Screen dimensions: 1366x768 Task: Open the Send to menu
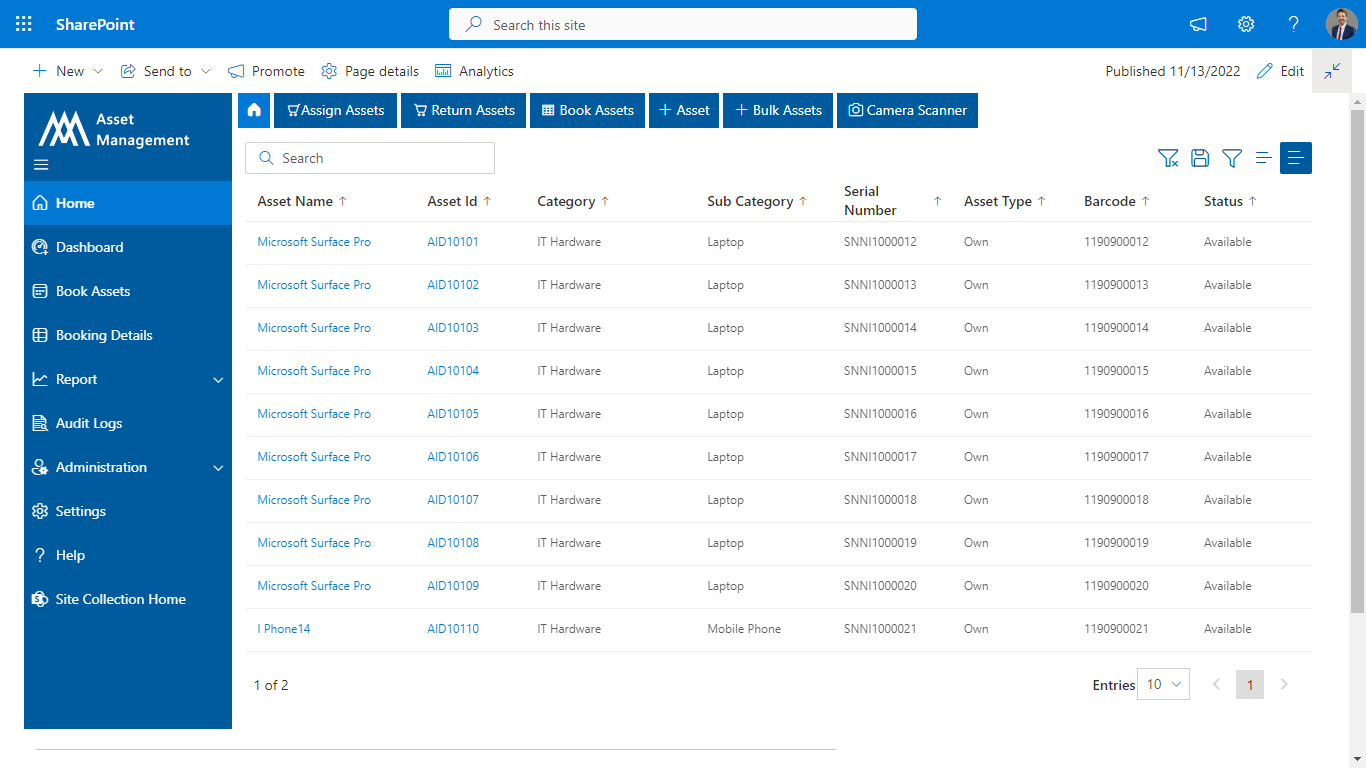click(165, 71)
